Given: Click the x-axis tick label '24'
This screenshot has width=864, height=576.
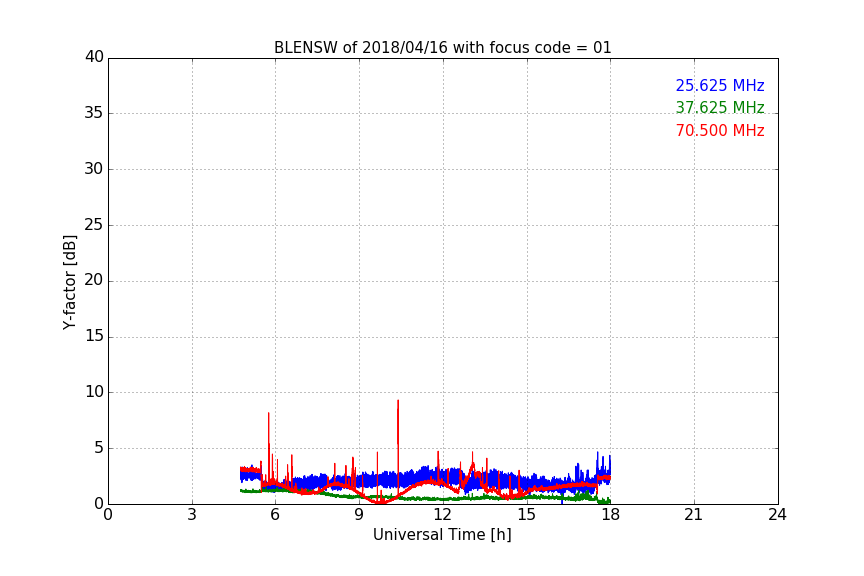Looking at the screenshot, I should (777, 515).
